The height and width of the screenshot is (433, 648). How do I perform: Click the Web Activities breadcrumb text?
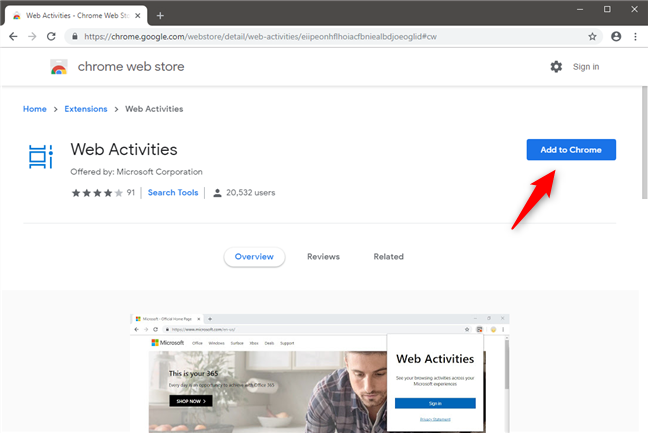pos(154,109)
